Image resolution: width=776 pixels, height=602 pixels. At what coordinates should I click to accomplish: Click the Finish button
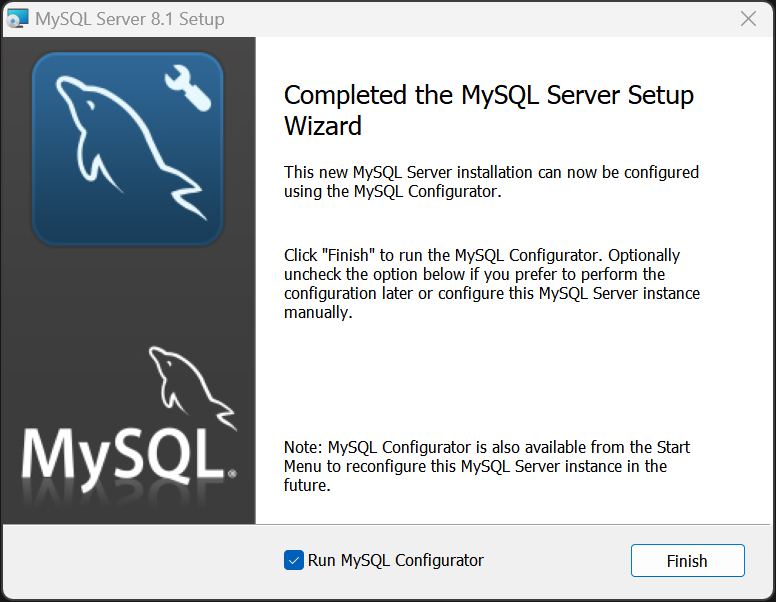coord(687,560)
